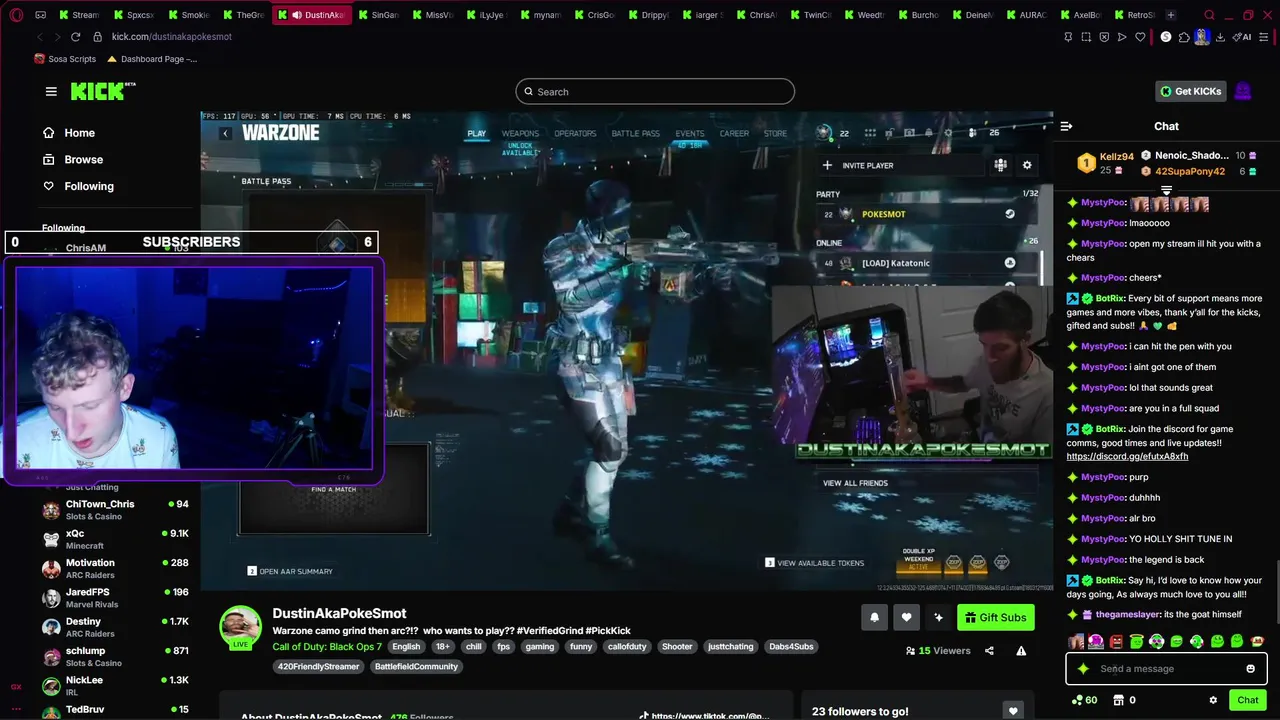This screenshot has width=1280, height=720.
Task: Collapse the chat panel arrow icon
Action: (x=1066, y=126)
